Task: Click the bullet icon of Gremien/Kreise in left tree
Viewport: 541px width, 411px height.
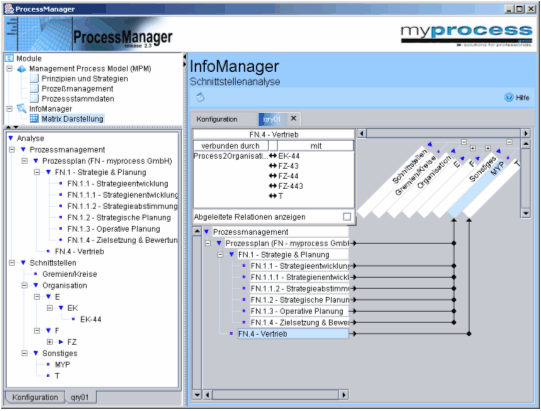Action: pos(36,274)
